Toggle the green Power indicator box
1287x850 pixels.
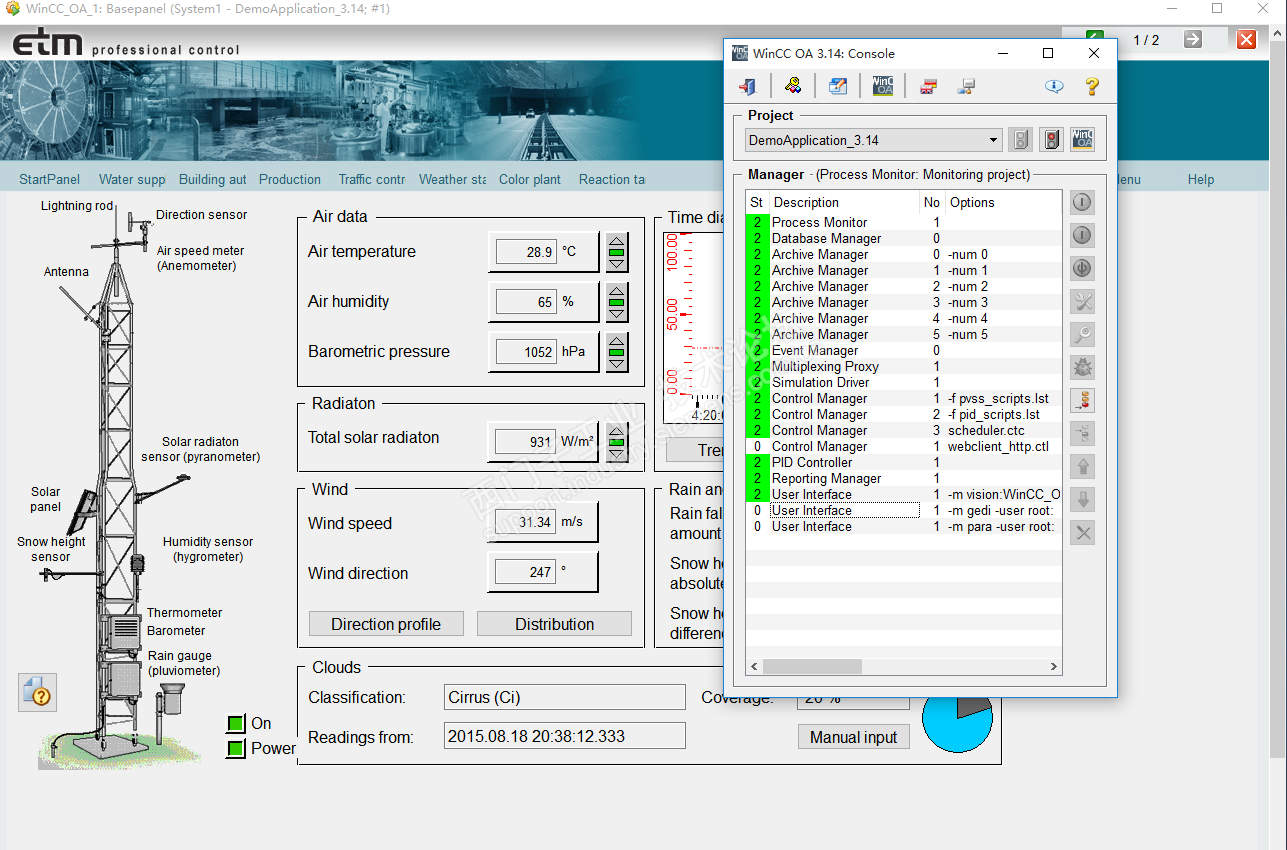tap(236, 748)
